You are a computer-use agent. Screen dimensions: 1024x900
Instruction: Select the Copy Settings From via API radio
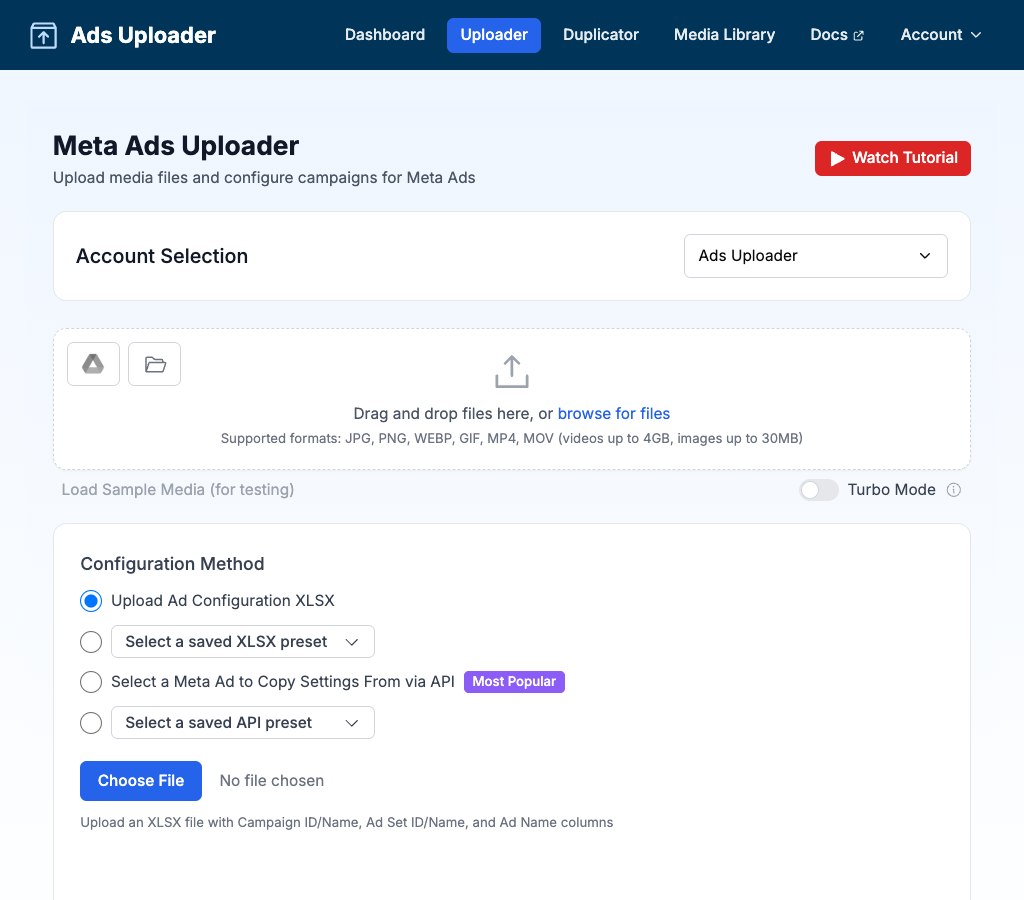point(91,682)
